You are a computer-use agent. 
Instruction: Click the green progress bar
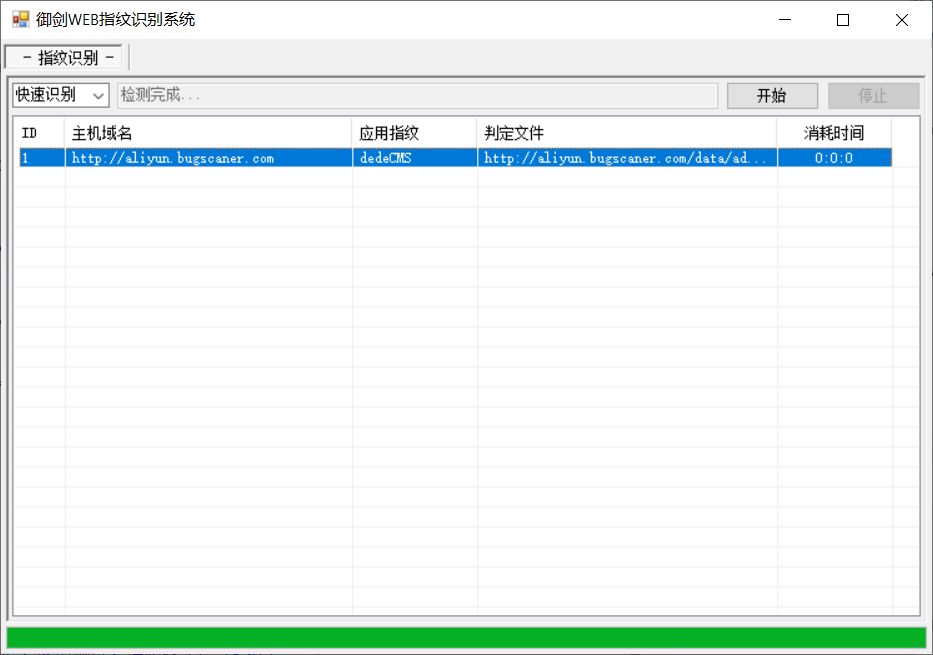(x=466, y=637)
